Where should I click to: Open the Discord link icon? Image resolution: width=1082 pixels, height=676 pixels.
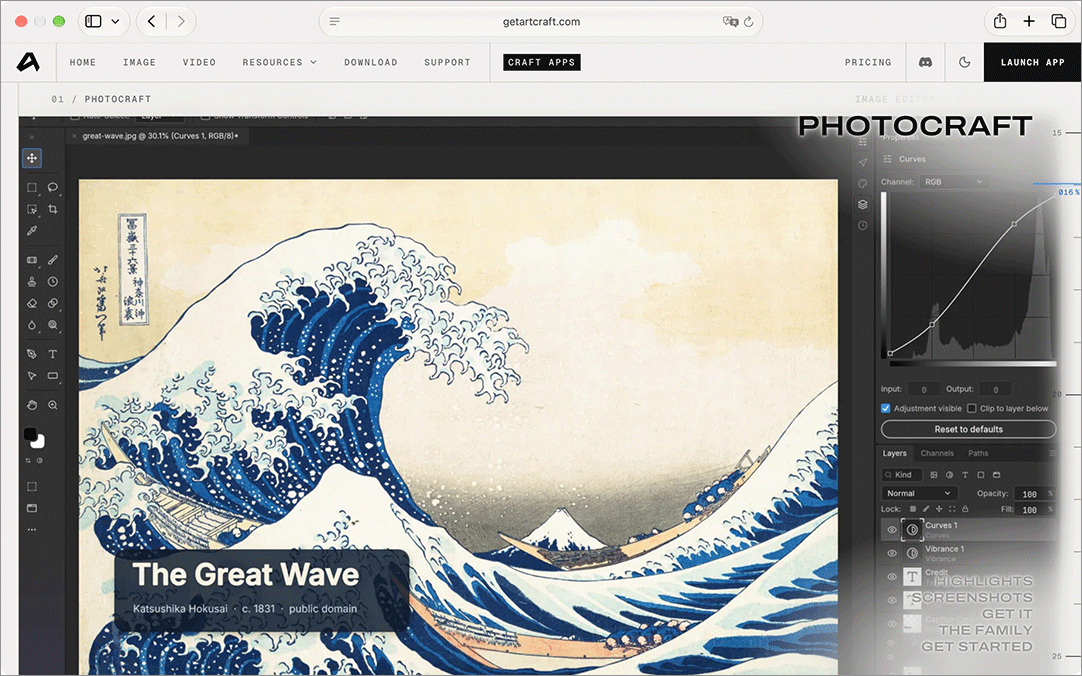925,62
